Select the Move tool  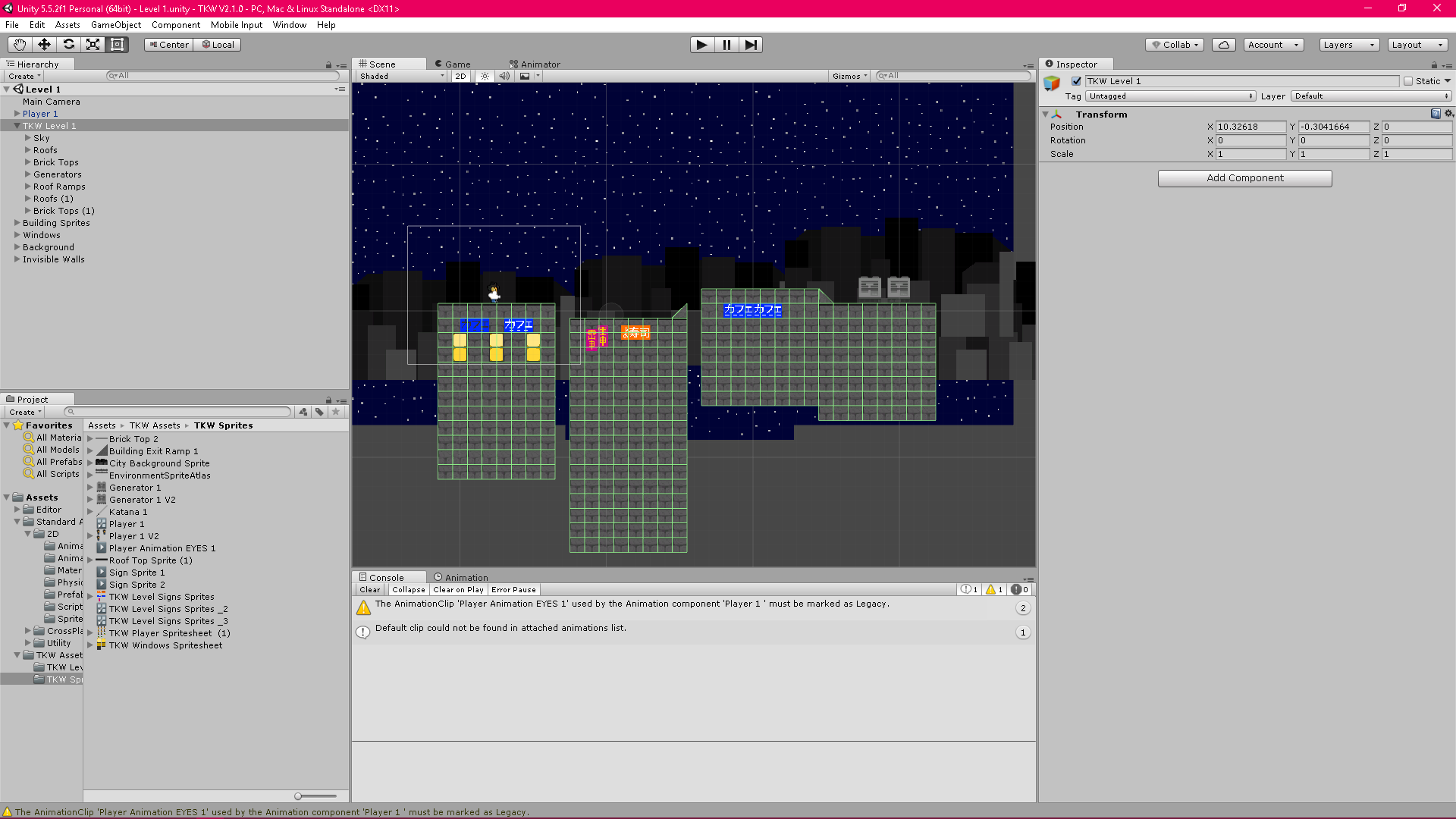[43, 45]
